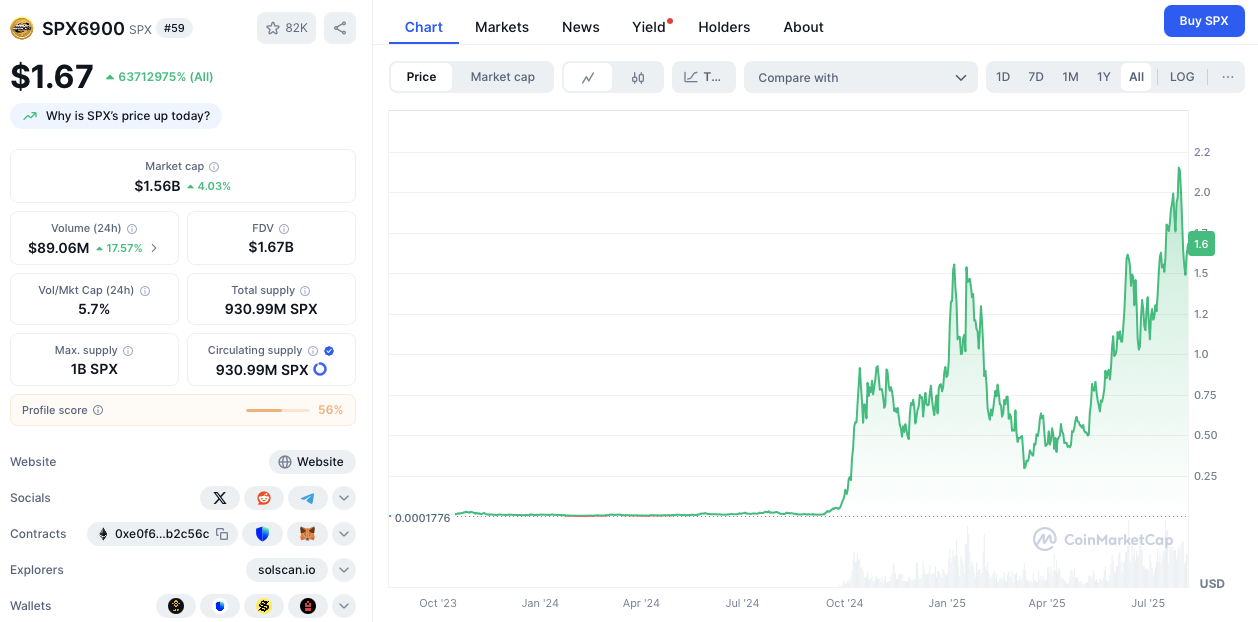Open solscan.io explorer link

pos(286,570)
